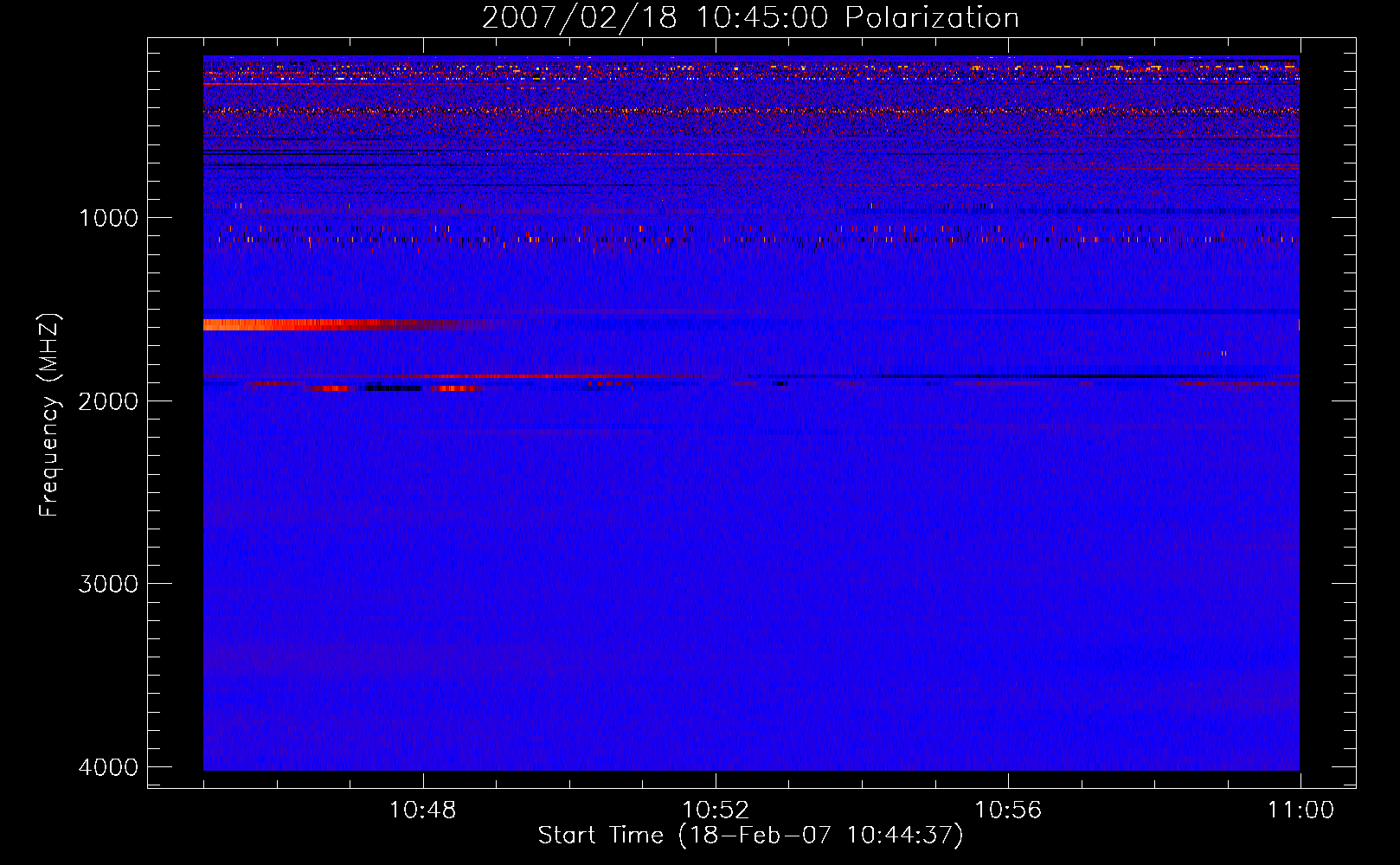Click the 11:00 time tick label
Screen dimensions: 1400x865
pos(1300,811)
